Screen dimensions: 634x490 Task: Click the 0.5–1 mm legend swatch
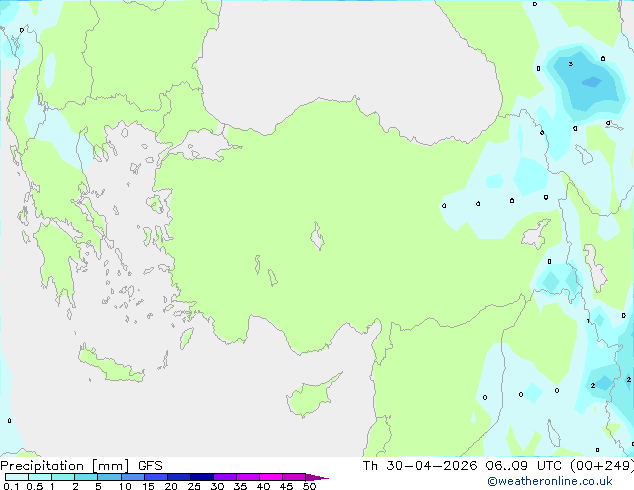pyautogui.click(x=40, y=477)
